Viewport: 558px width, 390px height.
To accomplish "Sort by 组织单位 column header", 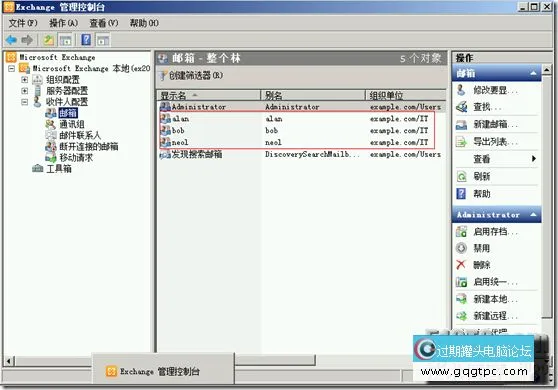I will pyautogui.click(x=406, y=95).
